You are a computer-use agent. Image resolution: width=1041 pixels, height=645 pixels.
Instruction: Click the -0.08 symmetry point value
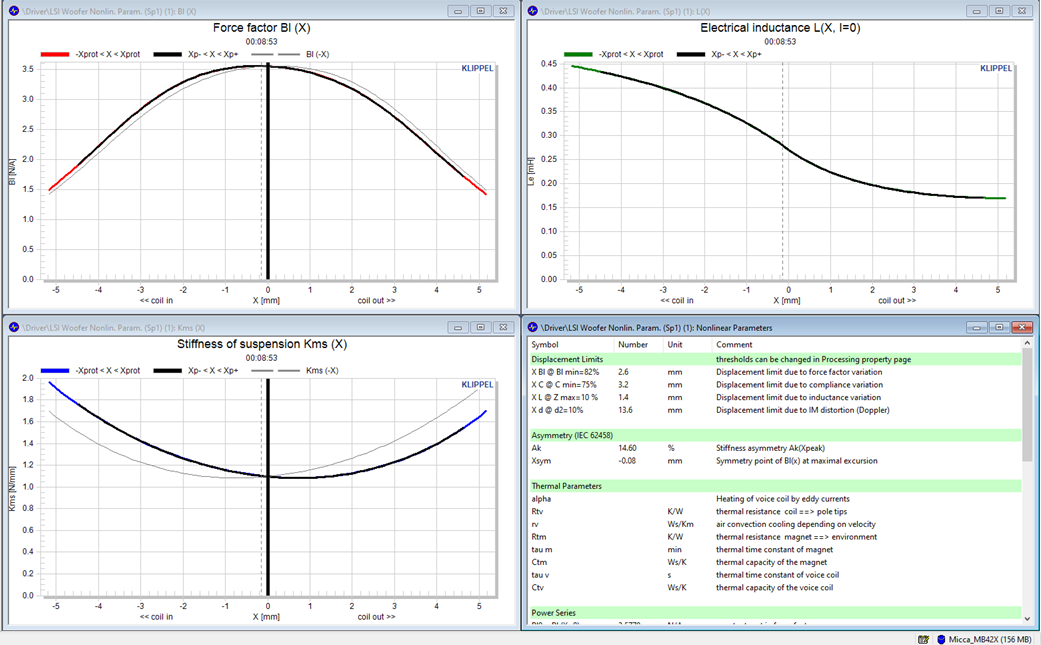627,461
